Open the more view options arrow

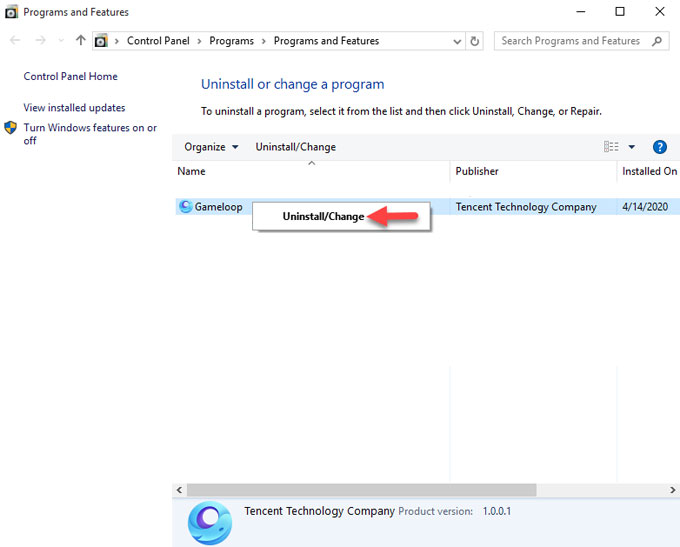(x=632, y=147)
